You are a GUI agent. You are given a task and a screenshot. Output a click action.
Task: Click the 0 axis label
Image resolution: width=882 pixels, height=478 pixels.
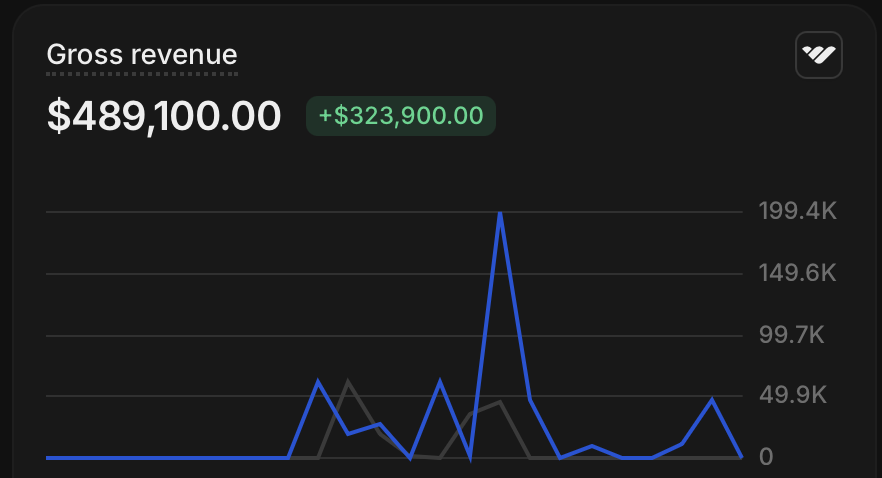click(766, 457)
